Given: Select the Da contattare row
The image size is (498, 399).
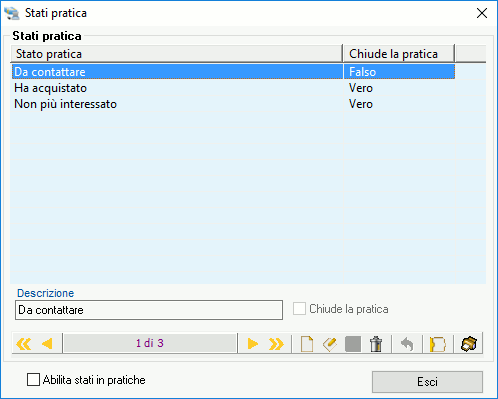Looking at the screenshot, I should 233,72.
